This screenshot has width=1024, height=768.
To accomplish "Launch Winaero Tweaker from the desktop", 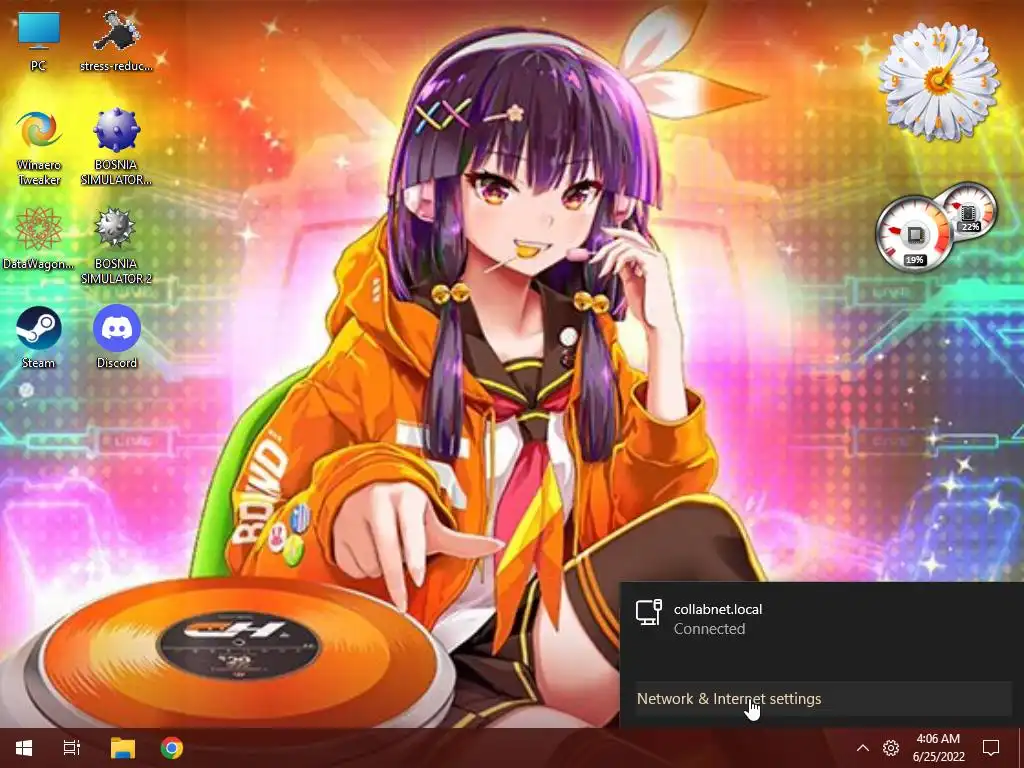I will click(x=39, y=148).
